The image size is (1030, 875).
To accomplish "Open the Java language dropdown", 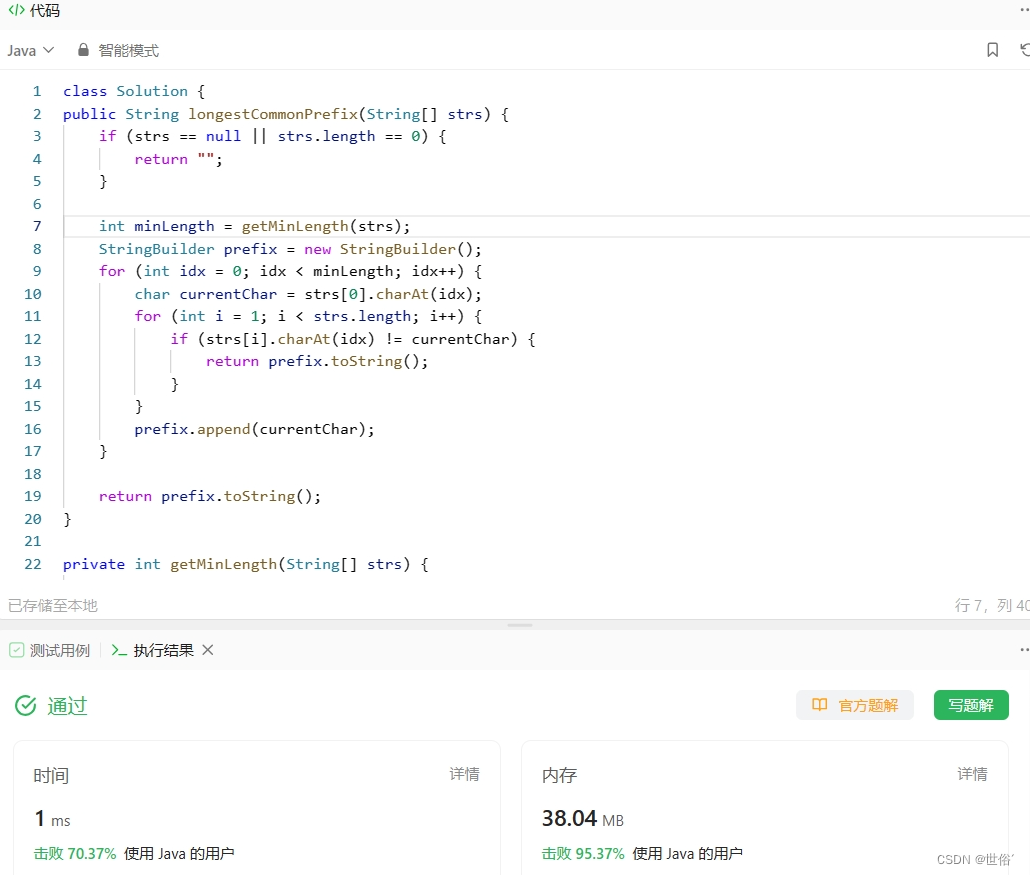I will coord(30,51).
